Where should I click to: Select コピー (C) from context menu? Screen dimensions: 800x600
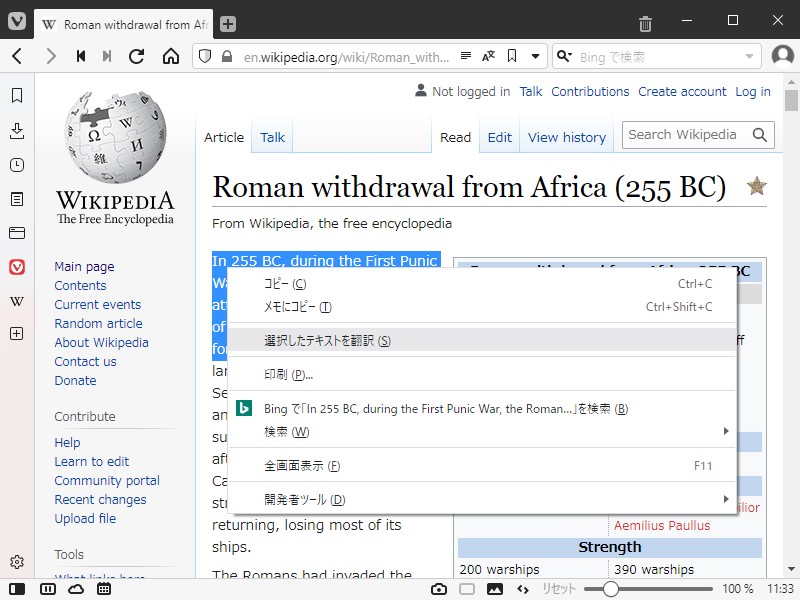pyautogui.click(x=481, y=284)
